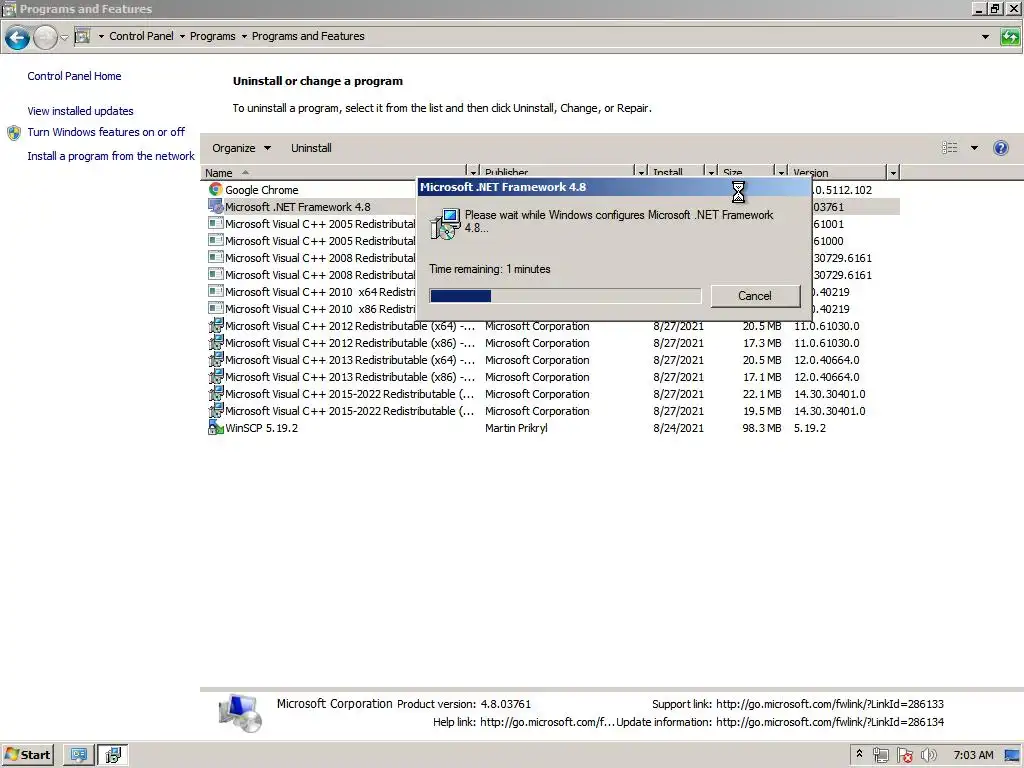Show hidden tray icons arrow

(859, 754)
